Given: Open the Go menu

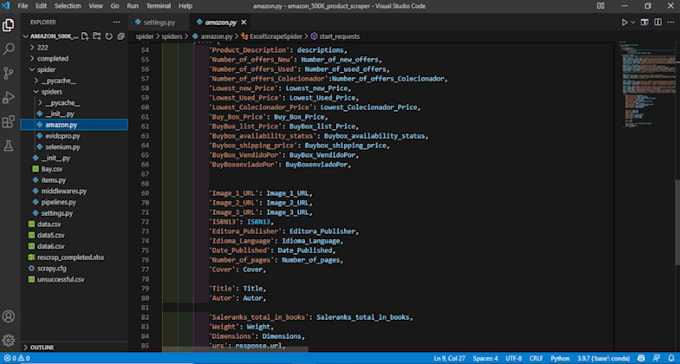Looking at the screenshot, I should coord(115,6).
